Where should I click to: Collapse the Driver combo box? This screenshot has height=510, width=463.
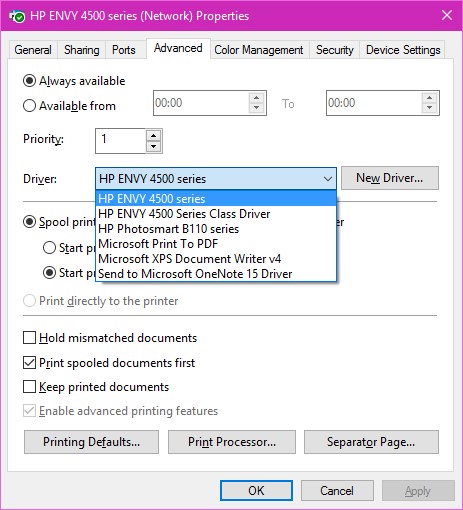coord(216,179)
